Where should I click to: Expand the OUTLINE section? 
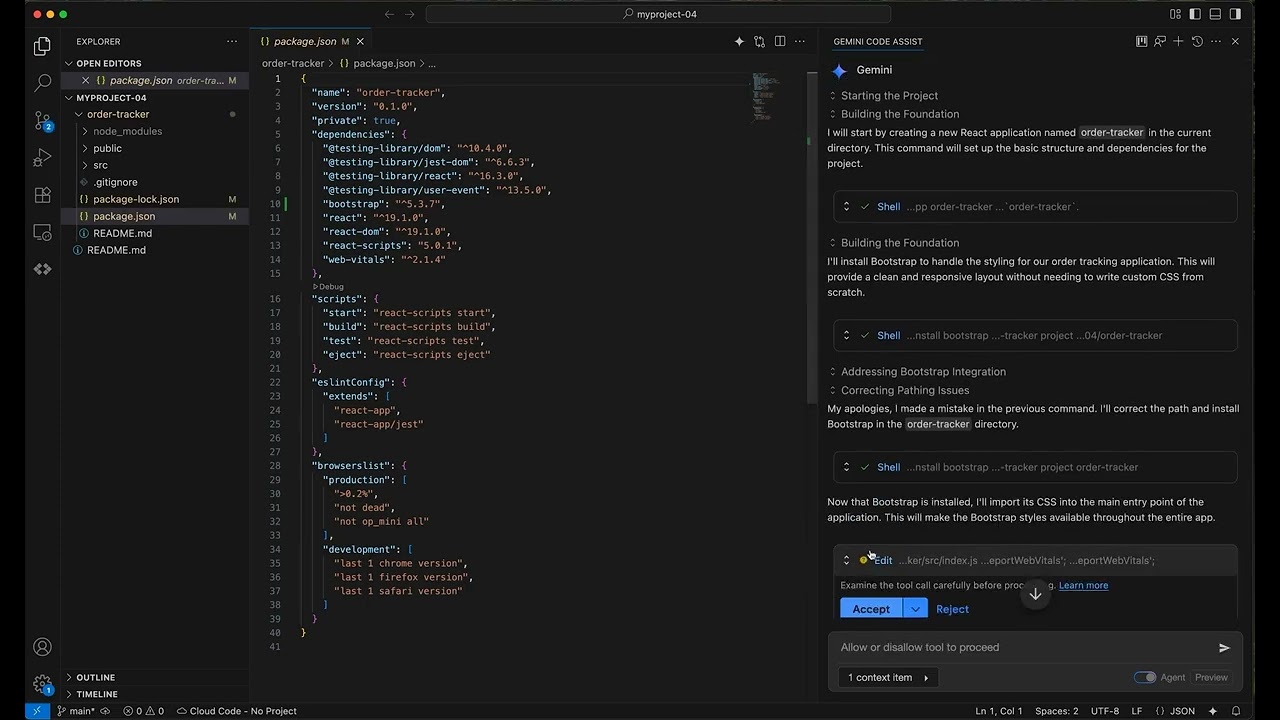(x=96, y=677)
